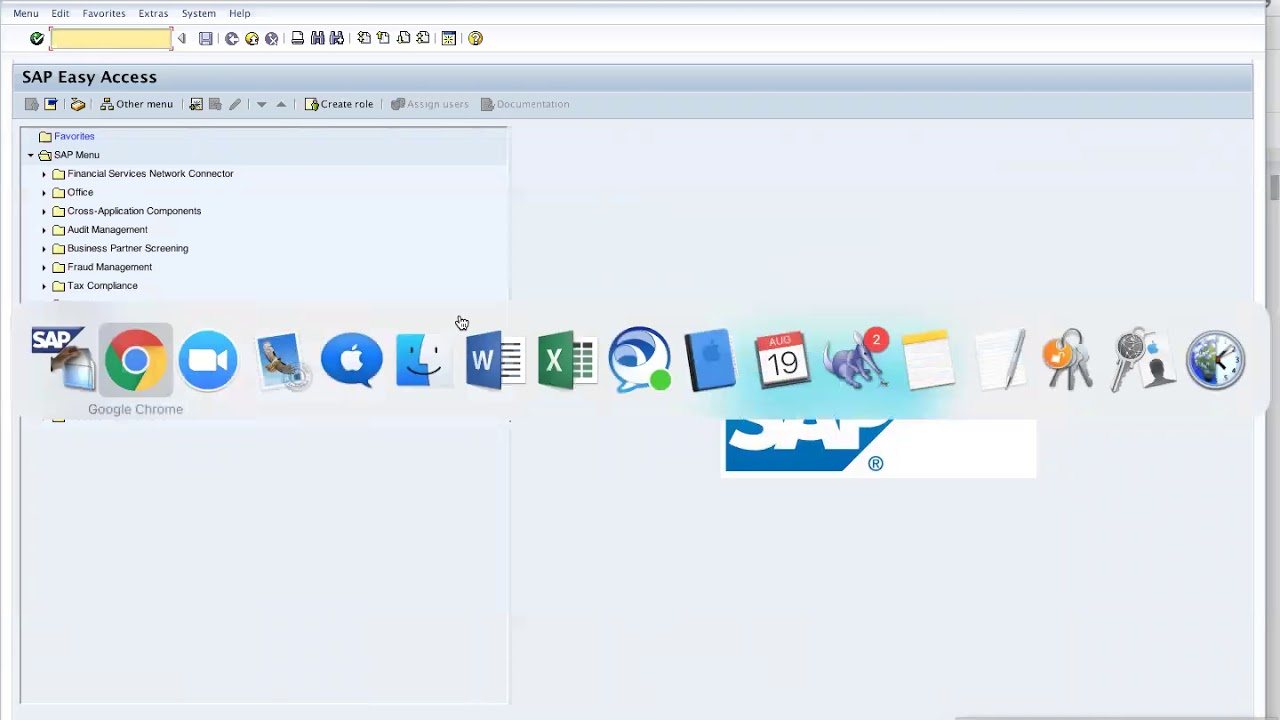
Task: Switch to SAP GUI in the app switcher
Action: point(63,359)
